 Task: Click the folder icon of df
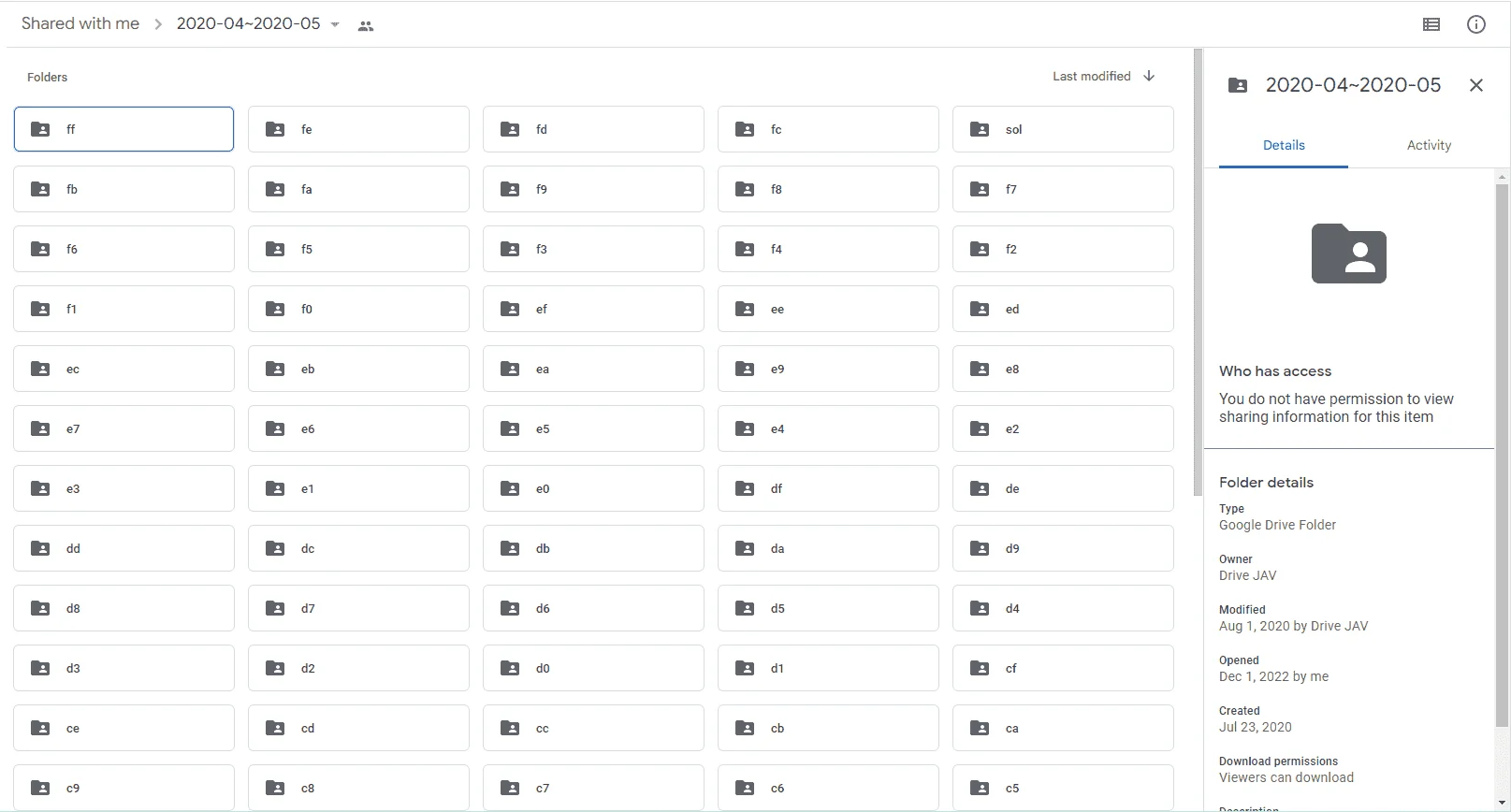click(745, 488)
